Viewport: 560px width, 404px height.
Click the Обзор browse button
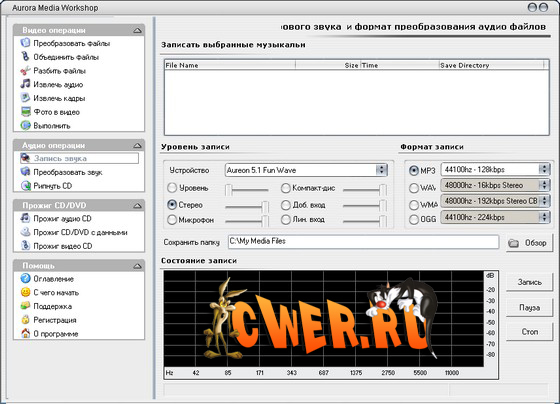pos(529,243)
